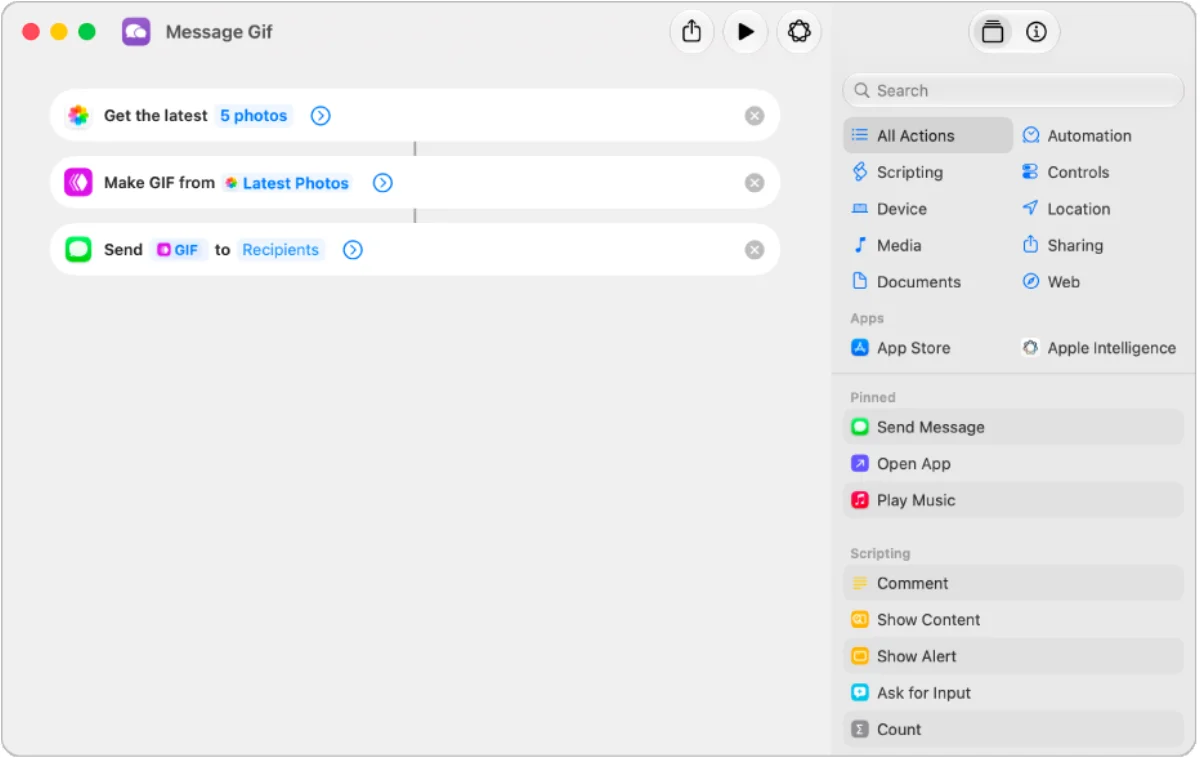1200x758 pixels.
Task: Select the GIF variable token
Action: click(179, 250)
